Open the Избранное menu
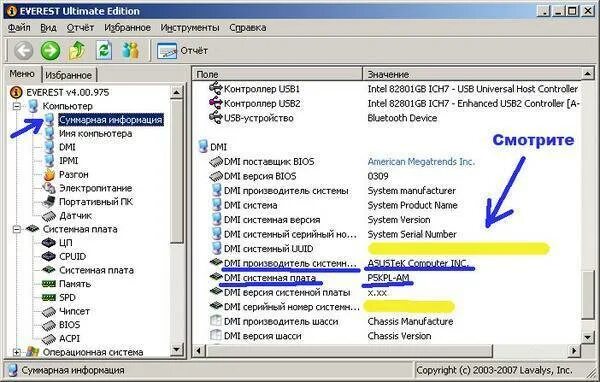Screen dimensions: 600x382 click(x=127, y=28)
